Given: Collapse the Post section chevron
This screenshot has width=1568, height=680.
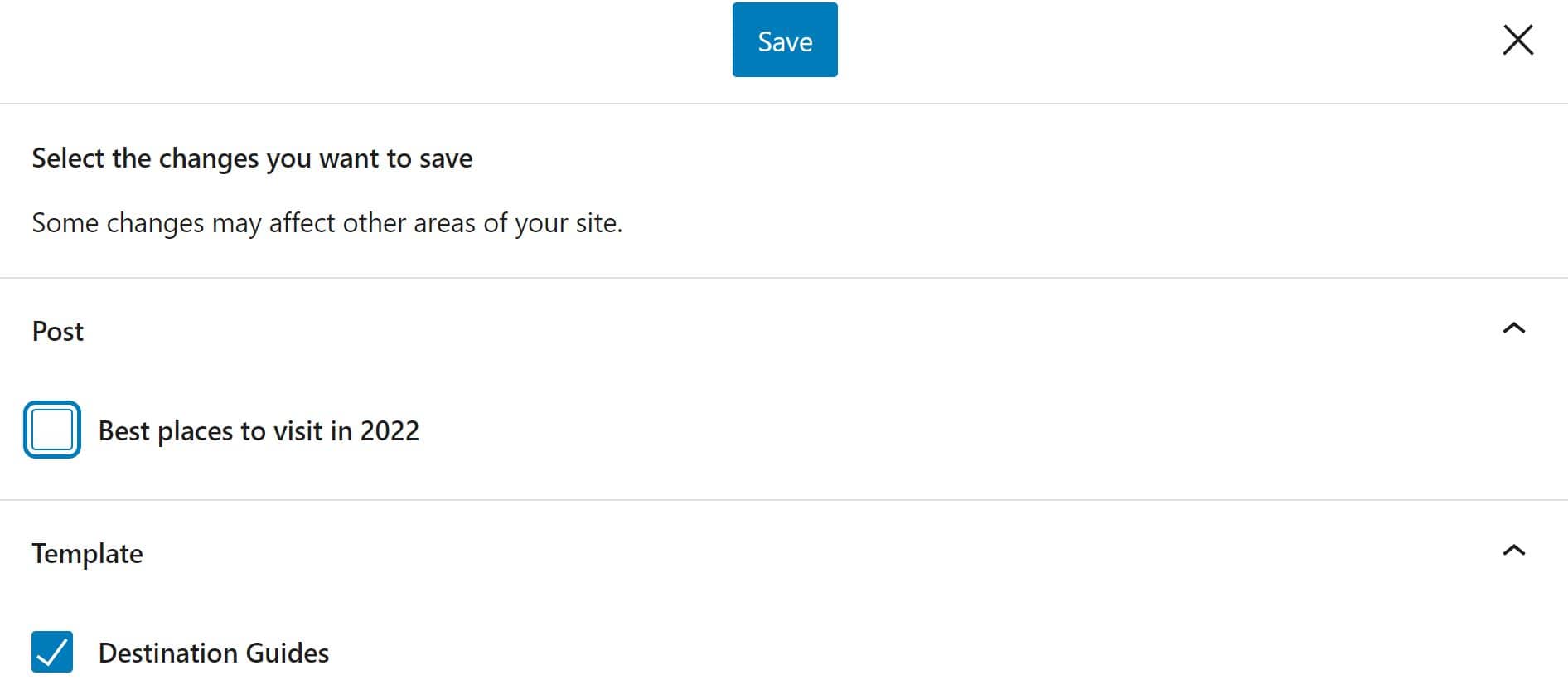Looking at the screenshot, I should coord(1513,329).
